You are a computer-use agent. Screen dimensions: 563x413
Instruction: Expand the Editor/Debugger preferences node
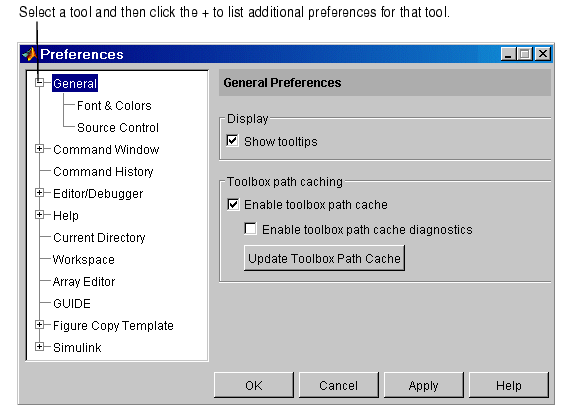39,193
